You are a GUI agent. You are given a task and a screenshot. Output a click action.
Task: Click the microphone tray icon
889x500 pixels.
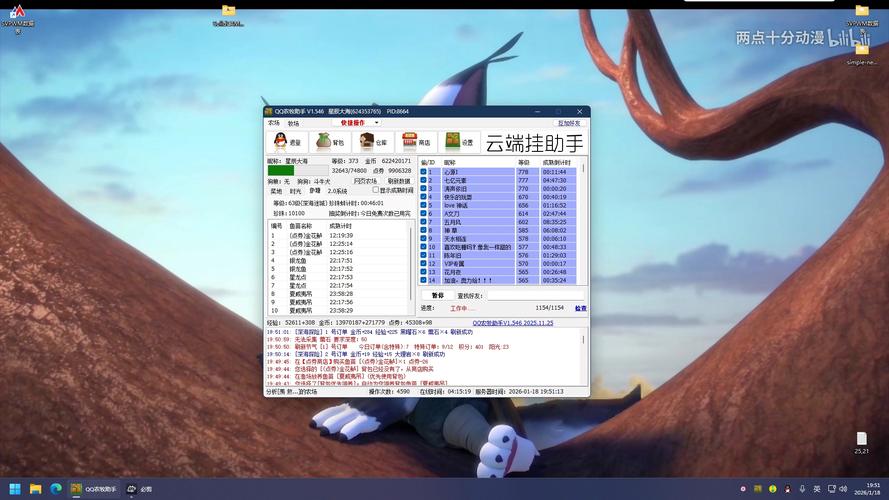pos(802,489)
